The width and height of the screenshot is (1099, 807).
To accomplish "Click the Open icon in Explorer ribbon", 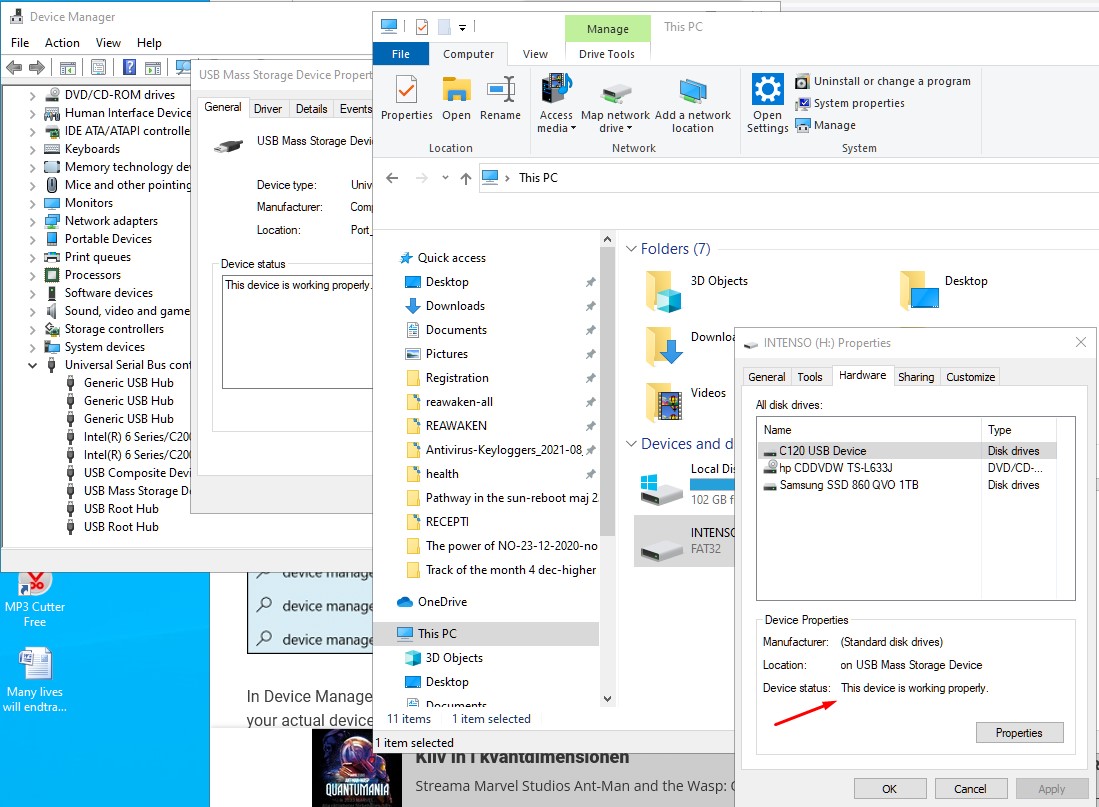I will click(456, 99).
